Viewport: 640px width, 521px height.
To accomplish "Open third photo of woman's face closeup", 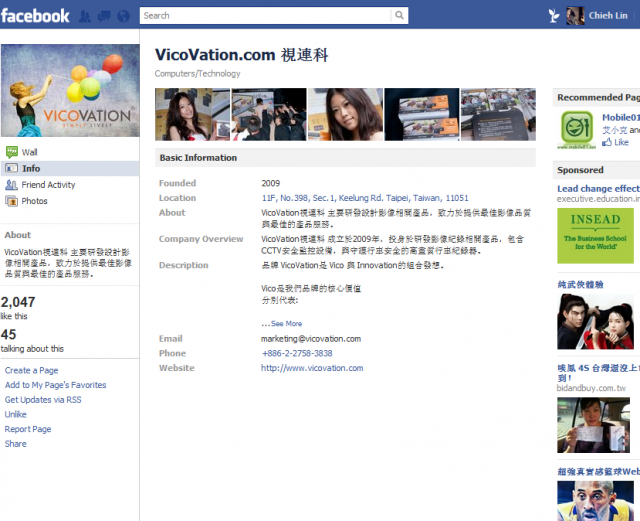I will [x=345, y=114].
